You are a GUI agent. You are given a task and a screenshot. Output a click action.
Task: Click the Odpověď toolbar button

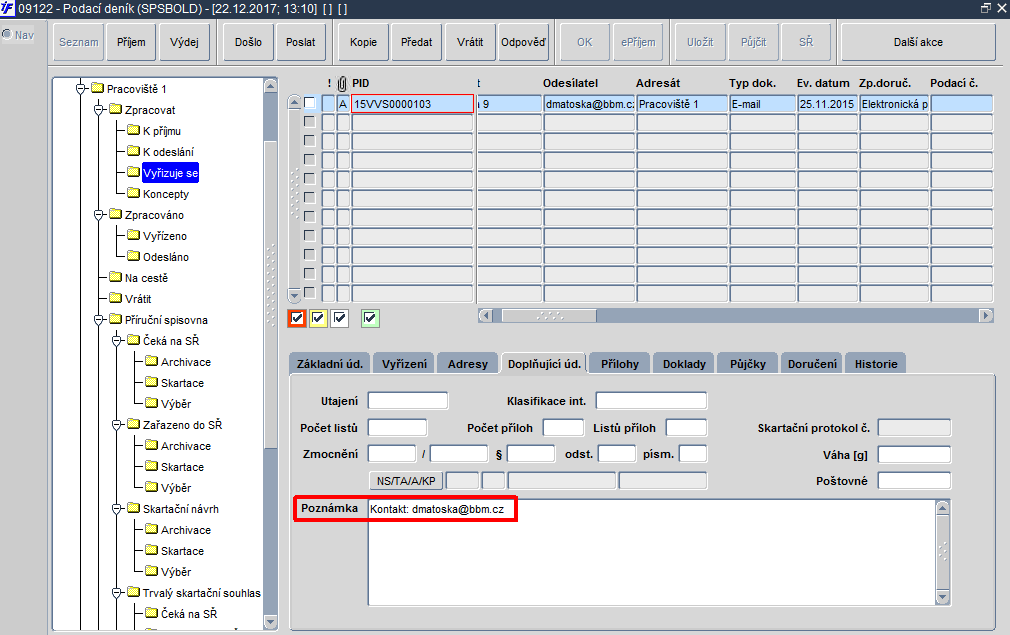point(523,42)
